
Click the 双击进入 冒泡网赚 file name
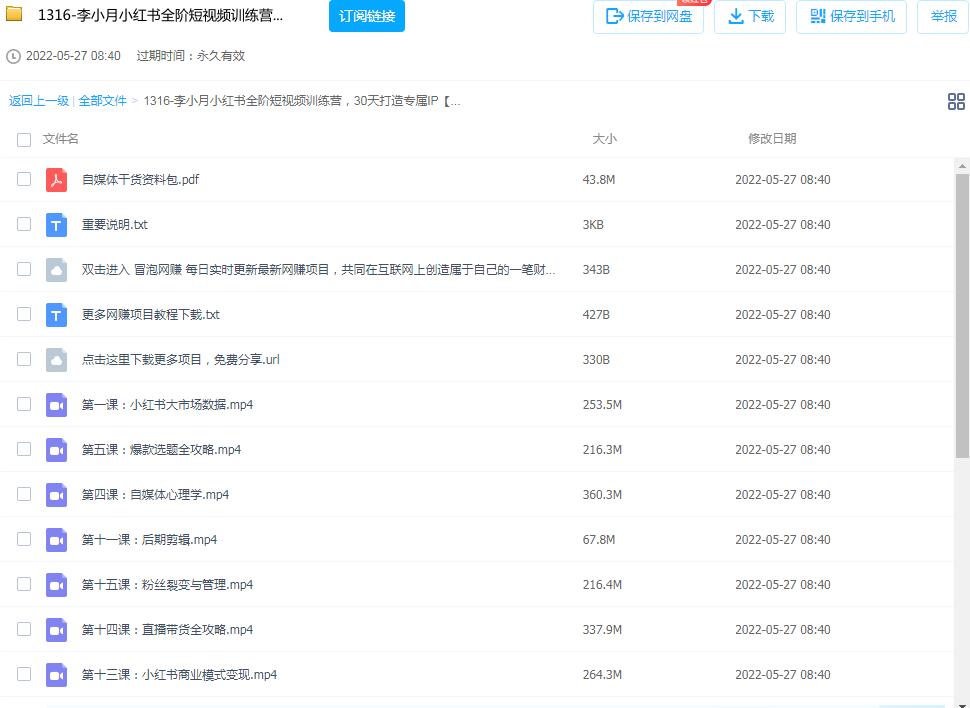(319, 270)
